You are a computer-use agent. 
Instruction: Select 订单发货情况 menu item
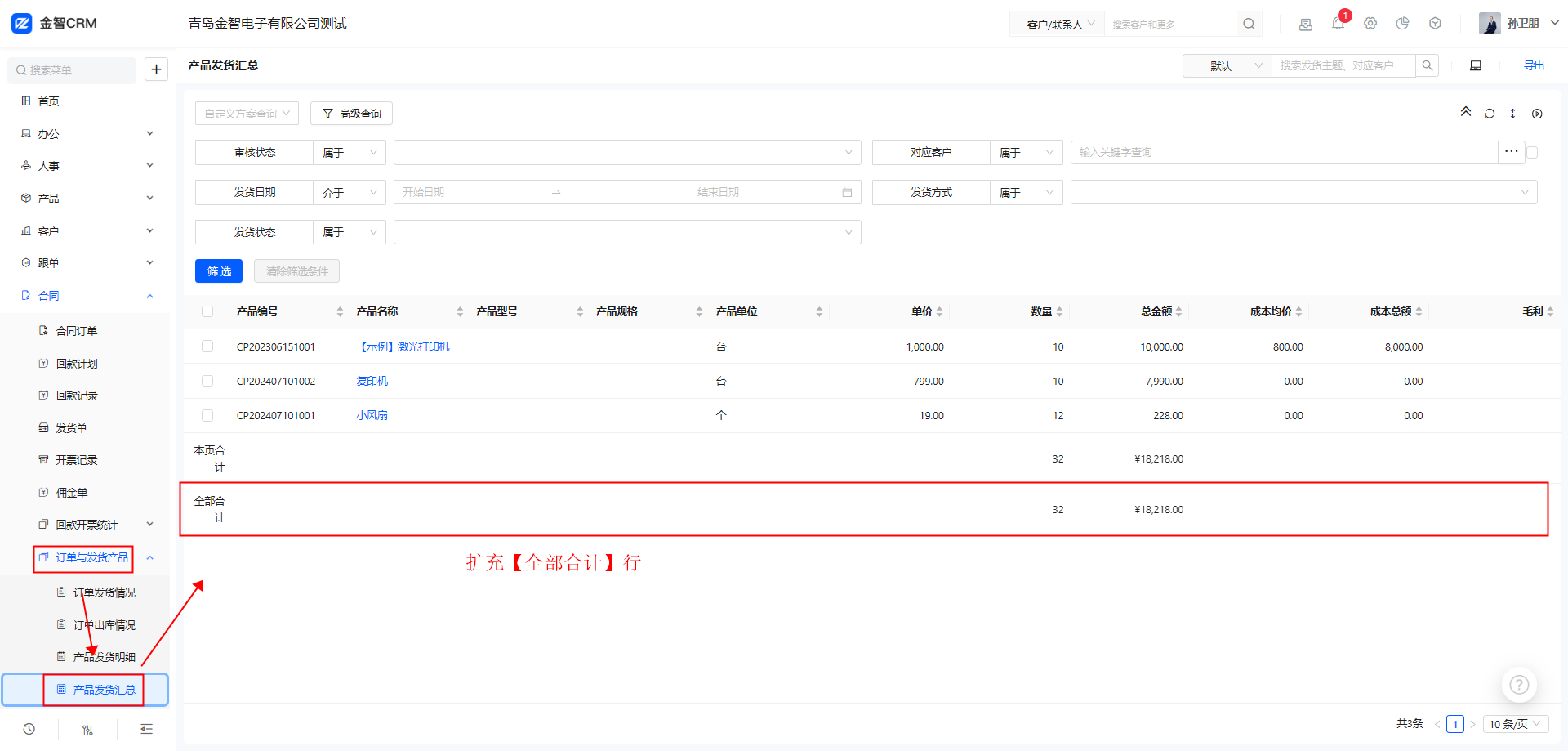(104, 592)
